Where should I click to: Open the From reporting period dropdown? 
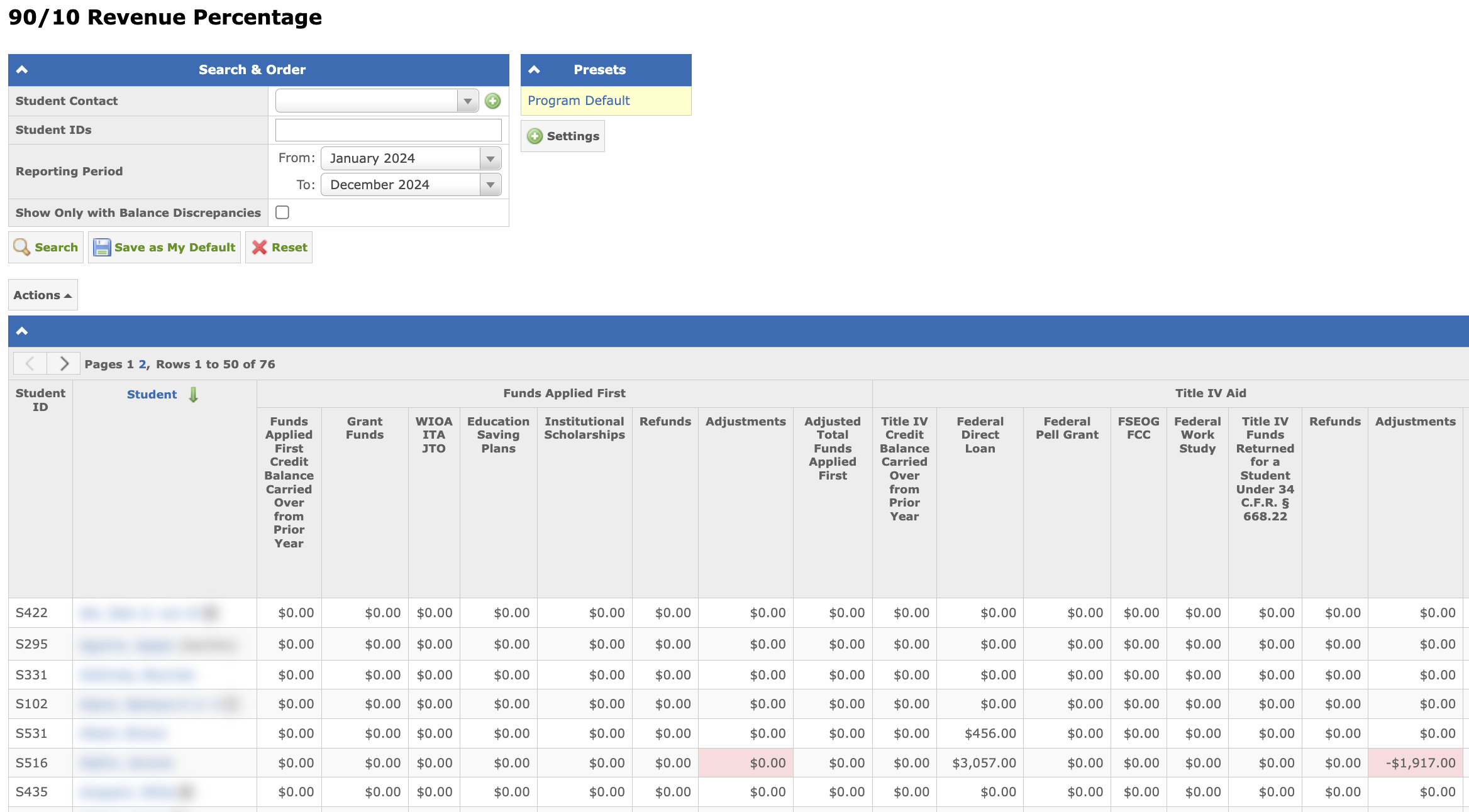(490, 158)
